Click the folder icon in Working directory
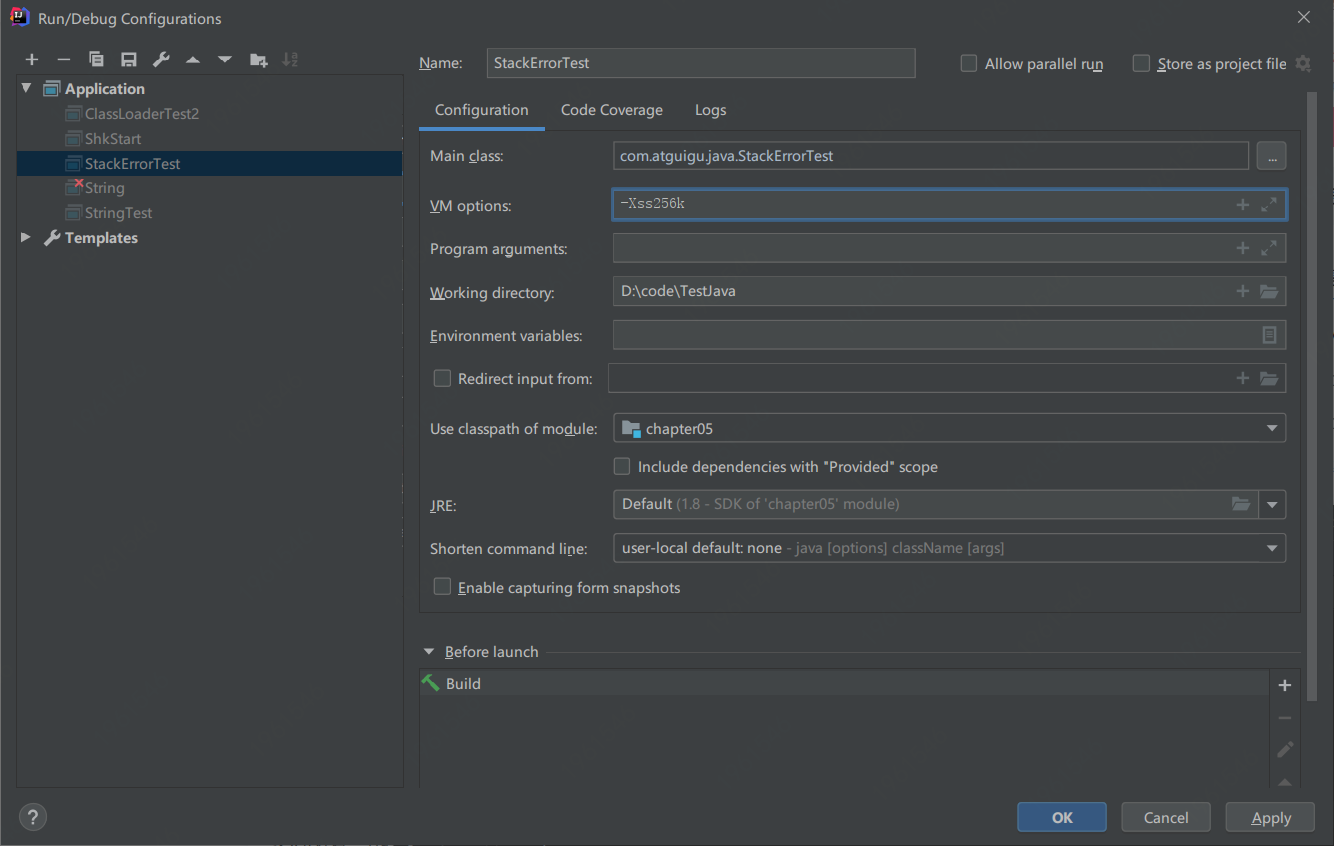 (x=1269, y=292)
